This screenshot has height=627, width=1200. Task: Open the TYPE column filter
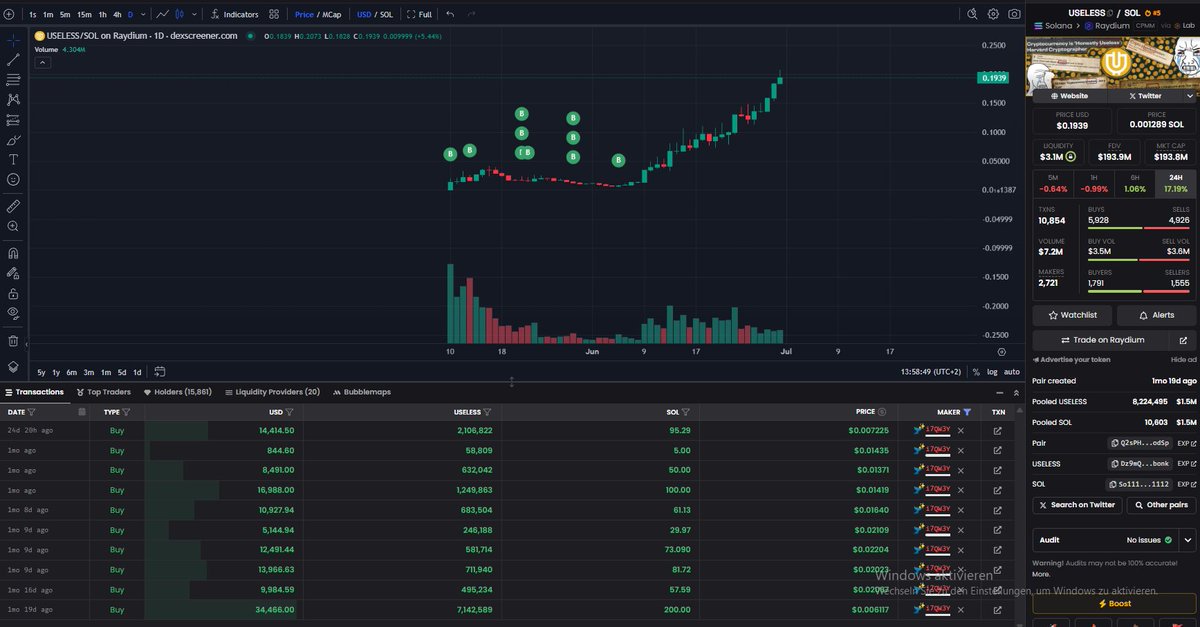pyautogui.click(x=125, y=411)
